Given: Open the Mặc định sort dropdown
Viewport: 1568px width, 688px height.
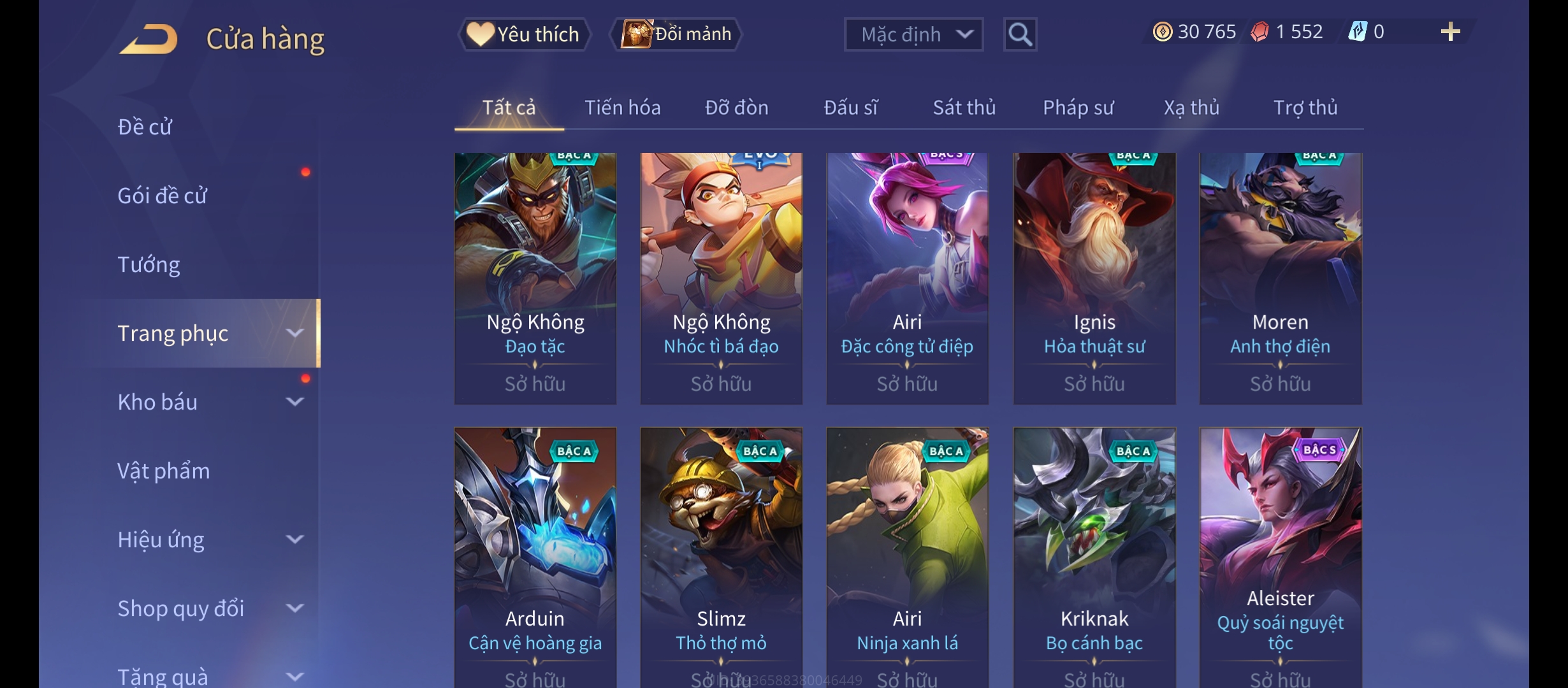Looking at the screenshot, I should coord(913,34).
